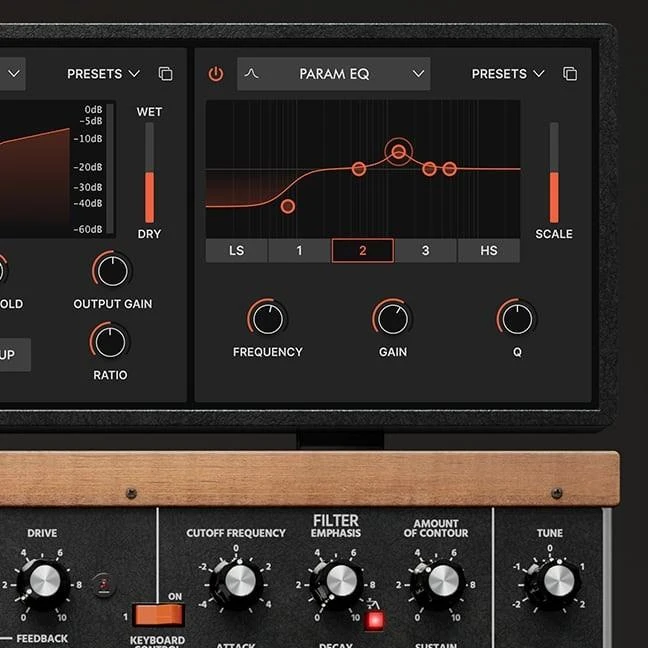The height and width of the screenshot is (648, 648).
Task: Click the compressor gain reduction graph
Action: click(x=35, y=169)
